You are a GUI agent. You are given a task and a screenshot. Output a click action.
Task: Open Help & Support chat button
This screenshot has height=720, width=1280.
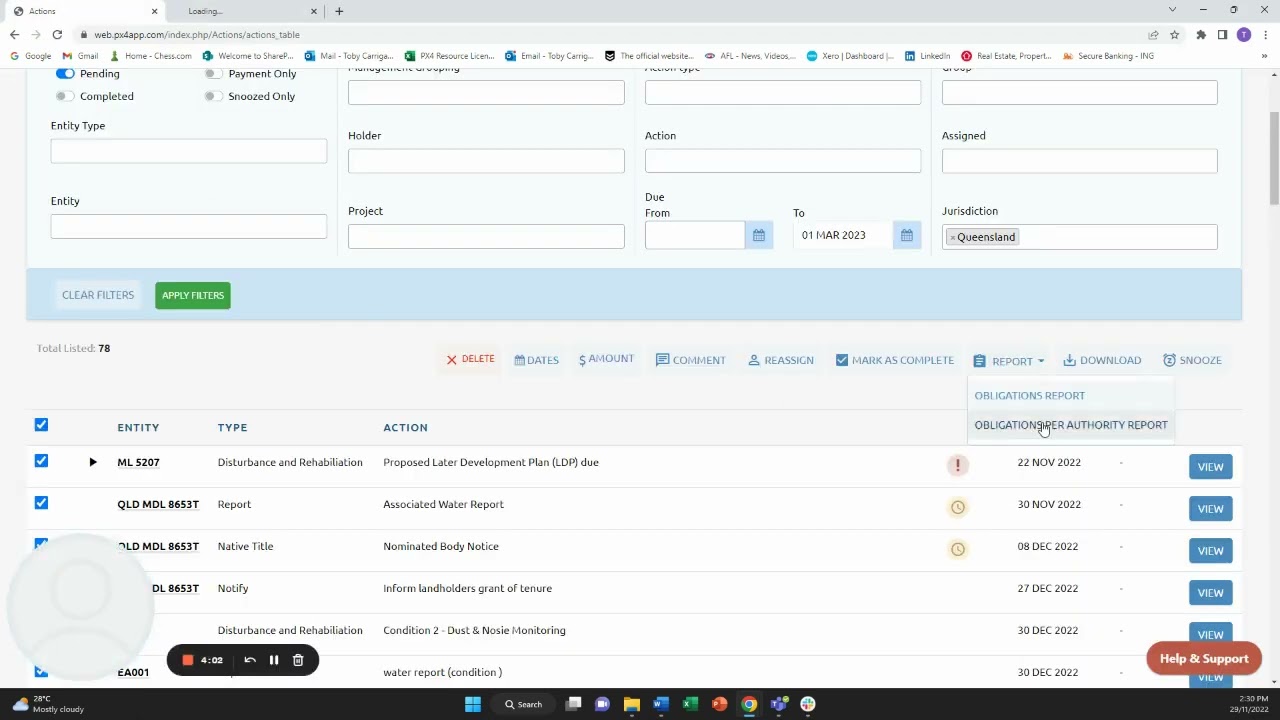[1204, 658]
